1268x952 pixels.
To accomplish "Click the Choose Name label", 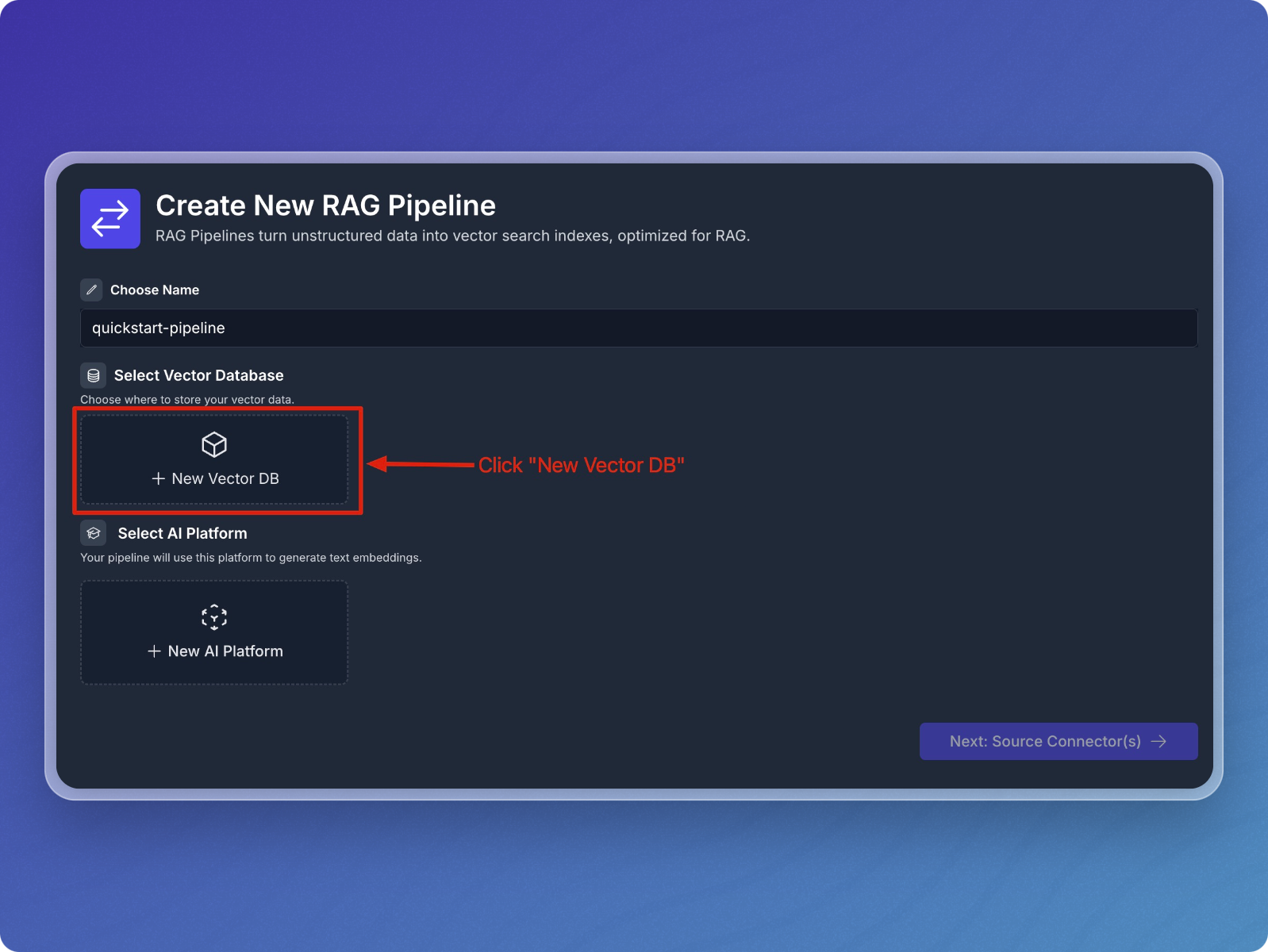I will click(x=155, y=290).
